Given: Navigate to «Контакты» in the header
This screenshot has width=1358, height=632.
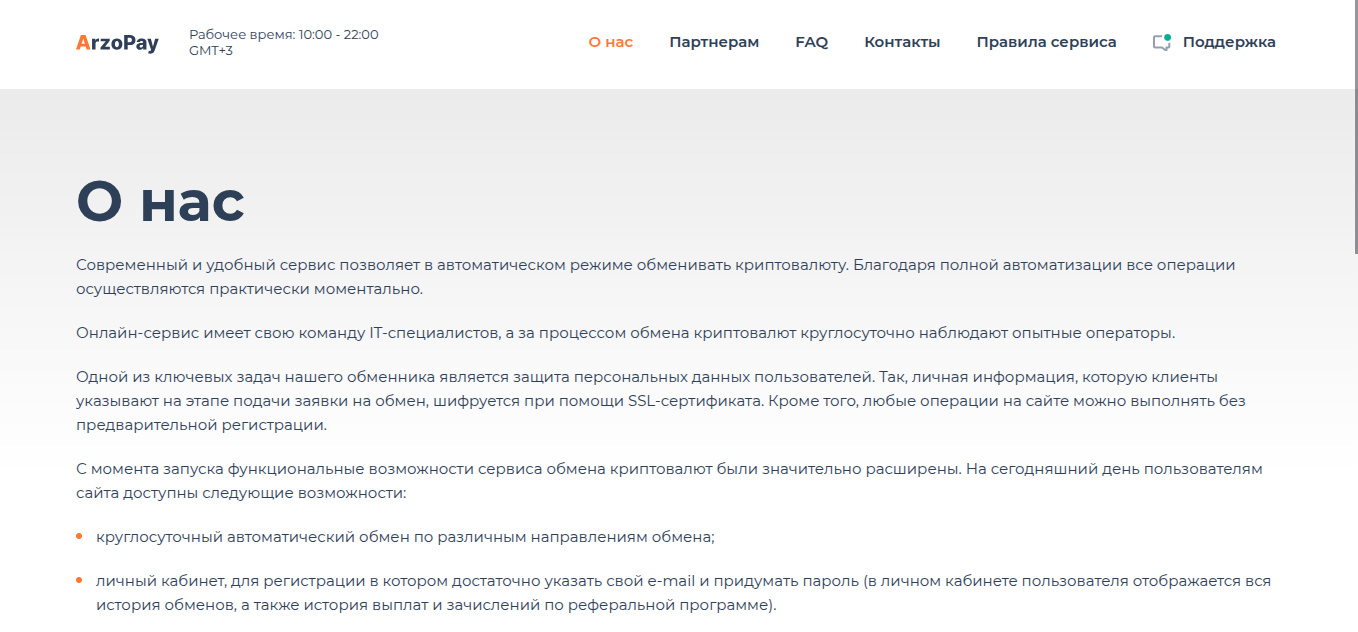Looking at the screenshot, I should coord(902,42).
